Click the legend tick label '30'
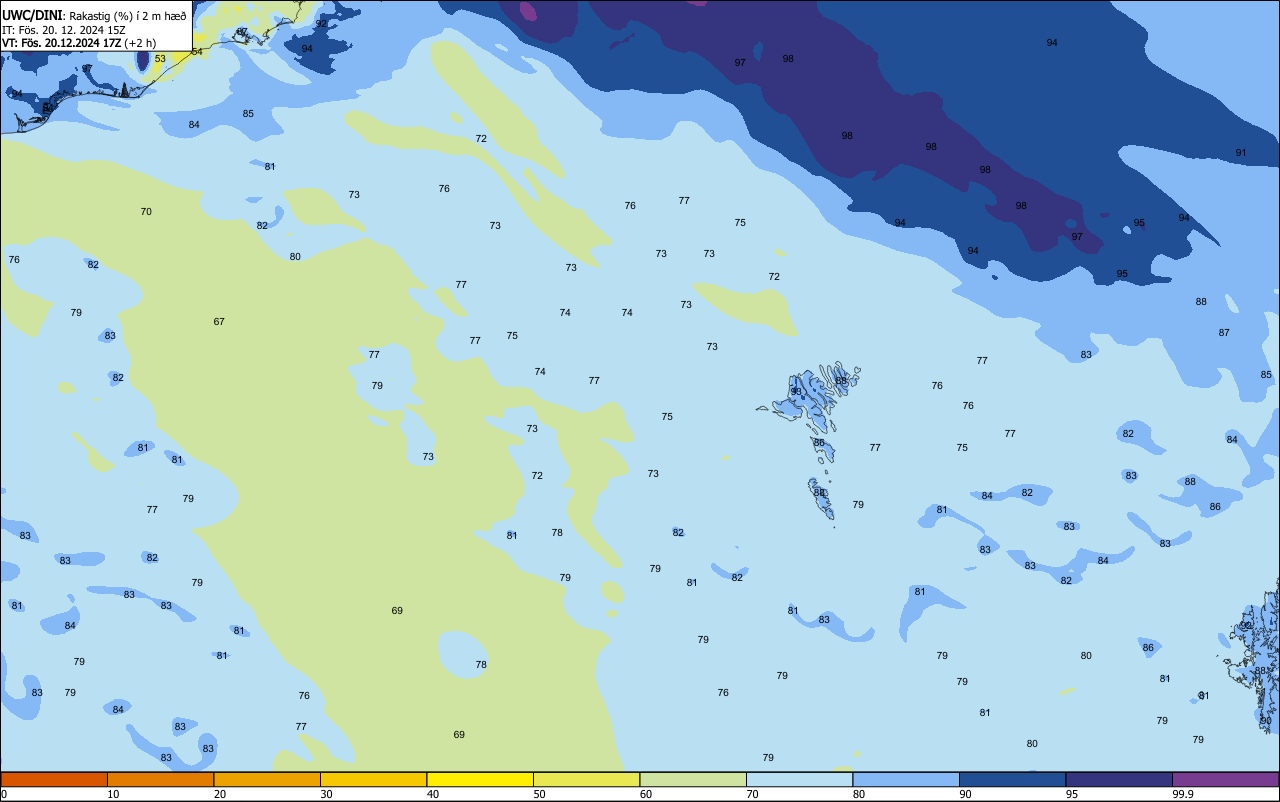Image resolution: width=1280 pixels, height=802 pixels. [x=326, y=794]
